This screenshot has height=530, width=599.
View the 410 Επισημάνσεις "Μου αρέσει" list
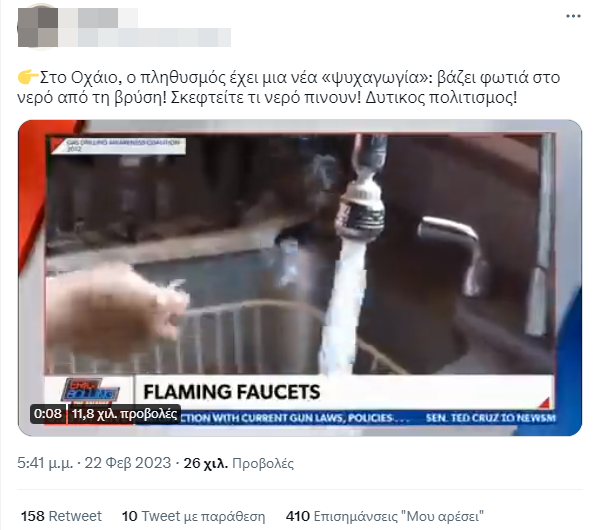385,516
